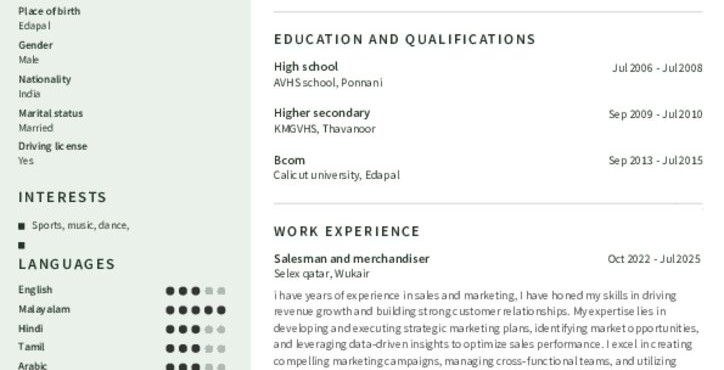Select the Education and Qualifications heading

404,39
